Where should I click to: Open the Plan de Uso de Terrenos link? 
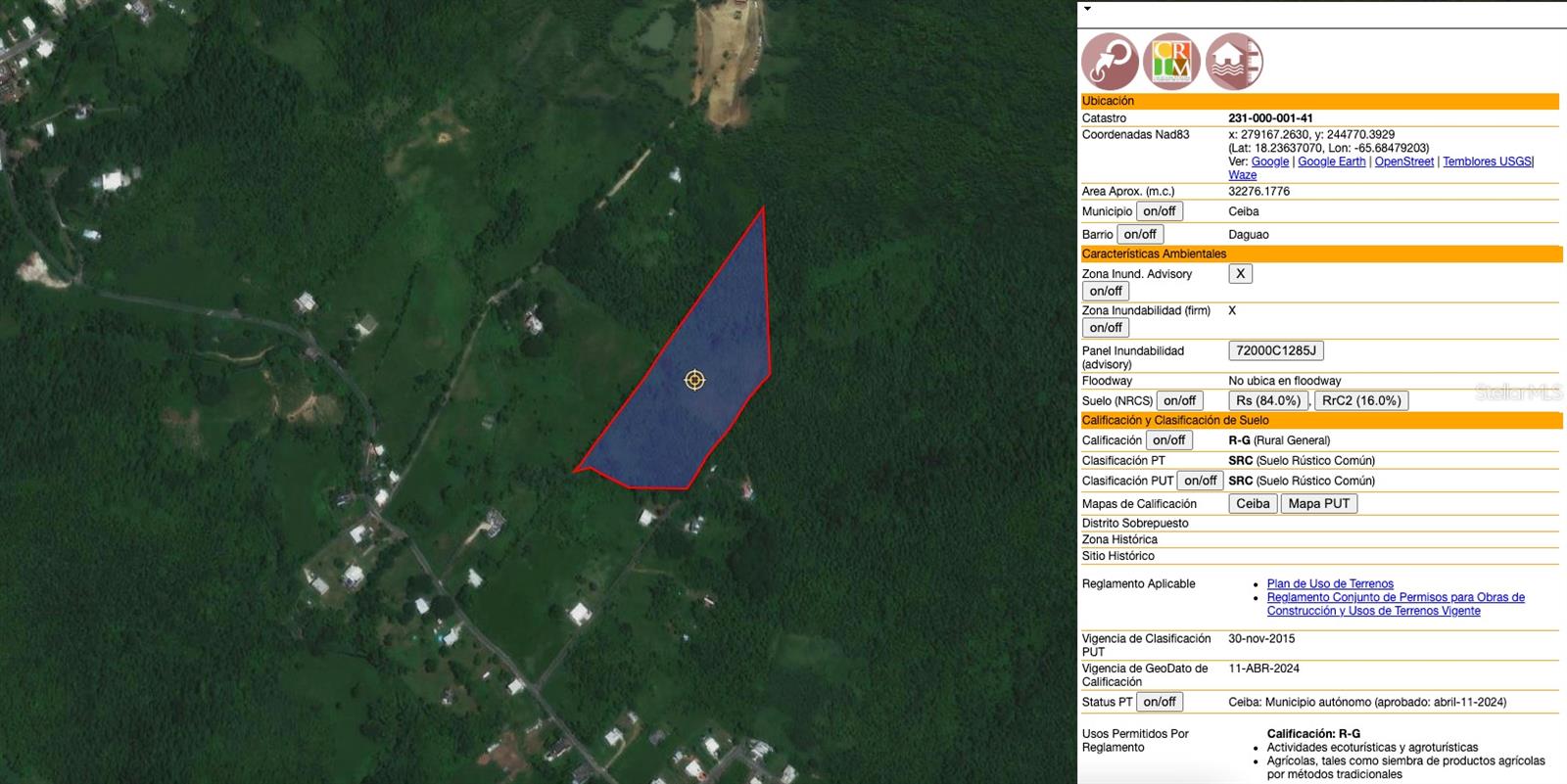pos(1330,584)
